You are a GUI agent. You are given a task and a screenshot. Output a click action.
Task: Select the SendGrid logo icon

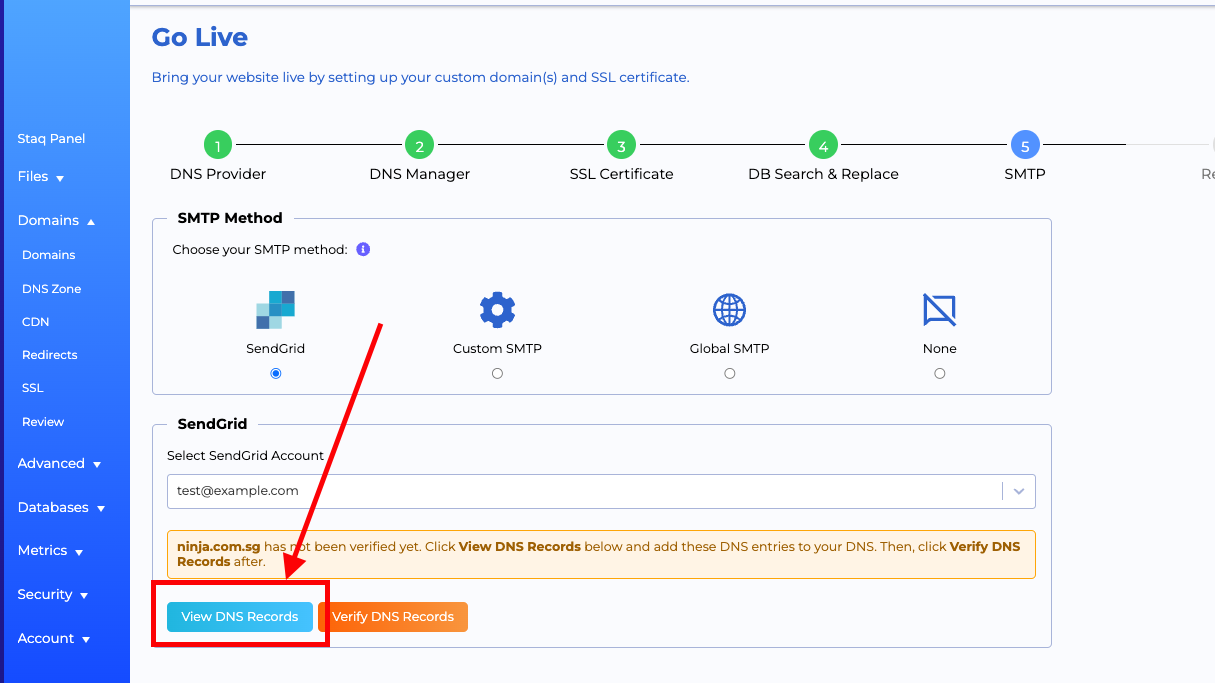275,310
